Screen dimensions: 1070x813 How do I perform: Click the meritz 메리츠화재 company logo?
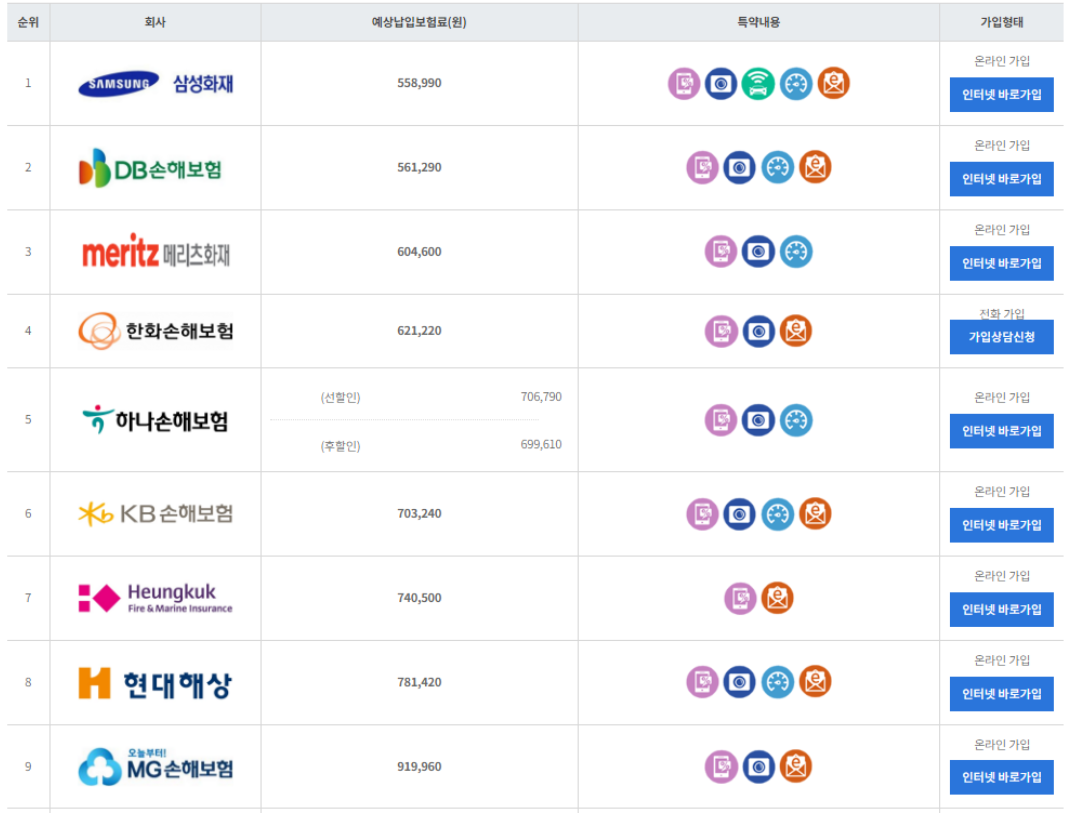pyautogui.click(x=156, y=252)
